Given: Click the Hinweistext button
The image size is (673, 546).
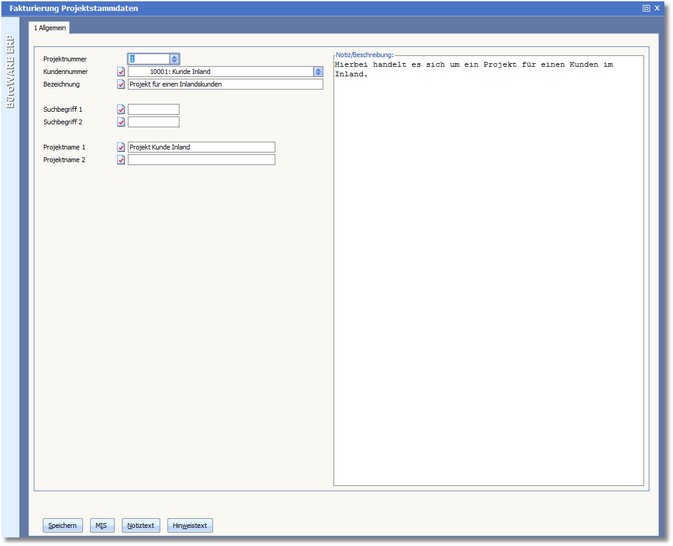Looking at the screenshot, I should (x=190, y=525).
